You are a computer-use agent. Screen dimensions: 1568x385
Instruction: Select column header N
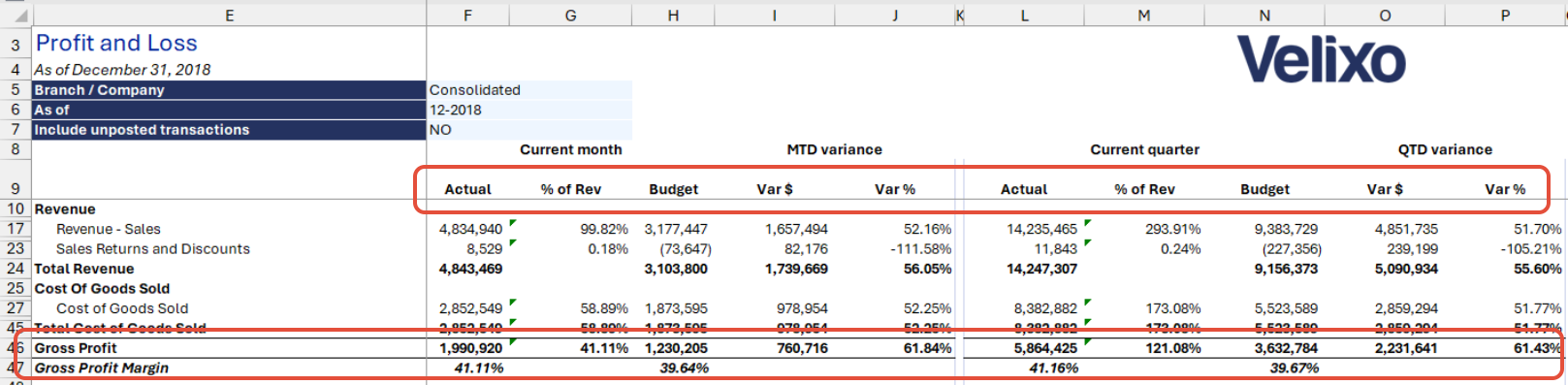pos(1264,16)
